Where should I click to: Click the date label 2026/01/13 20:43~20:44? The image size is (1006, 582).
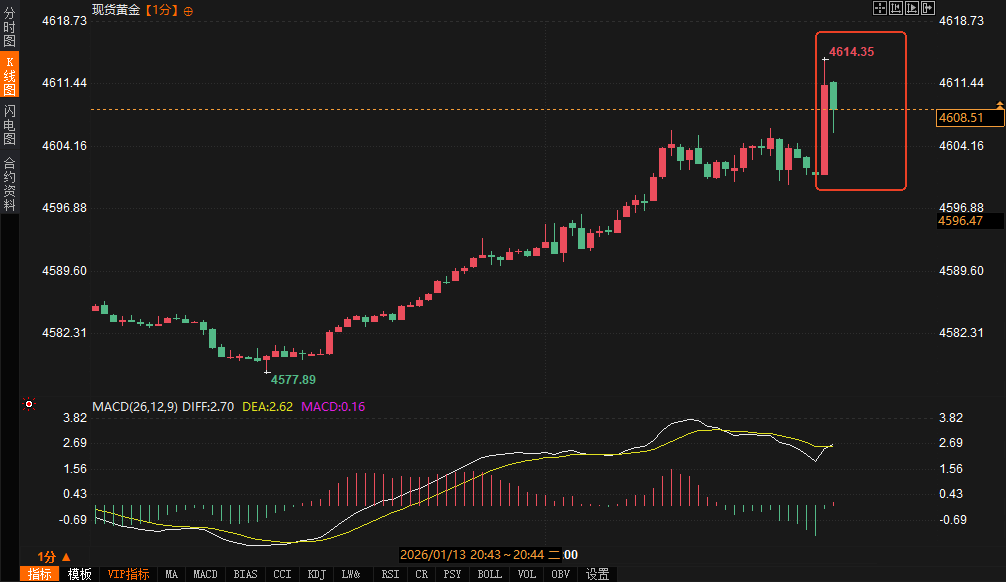point(480,554)
